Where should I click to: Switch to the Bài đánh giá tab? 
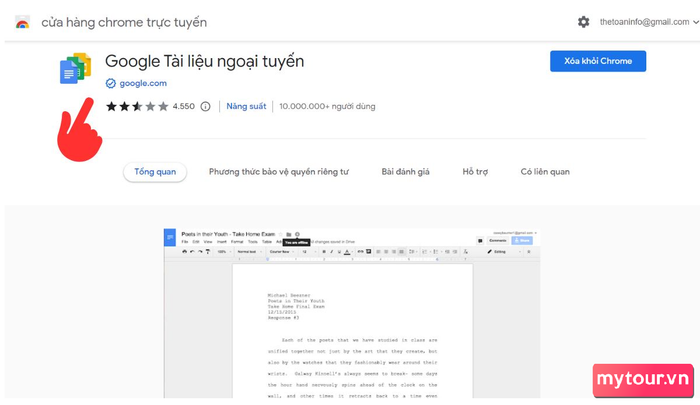click(405, 172)
